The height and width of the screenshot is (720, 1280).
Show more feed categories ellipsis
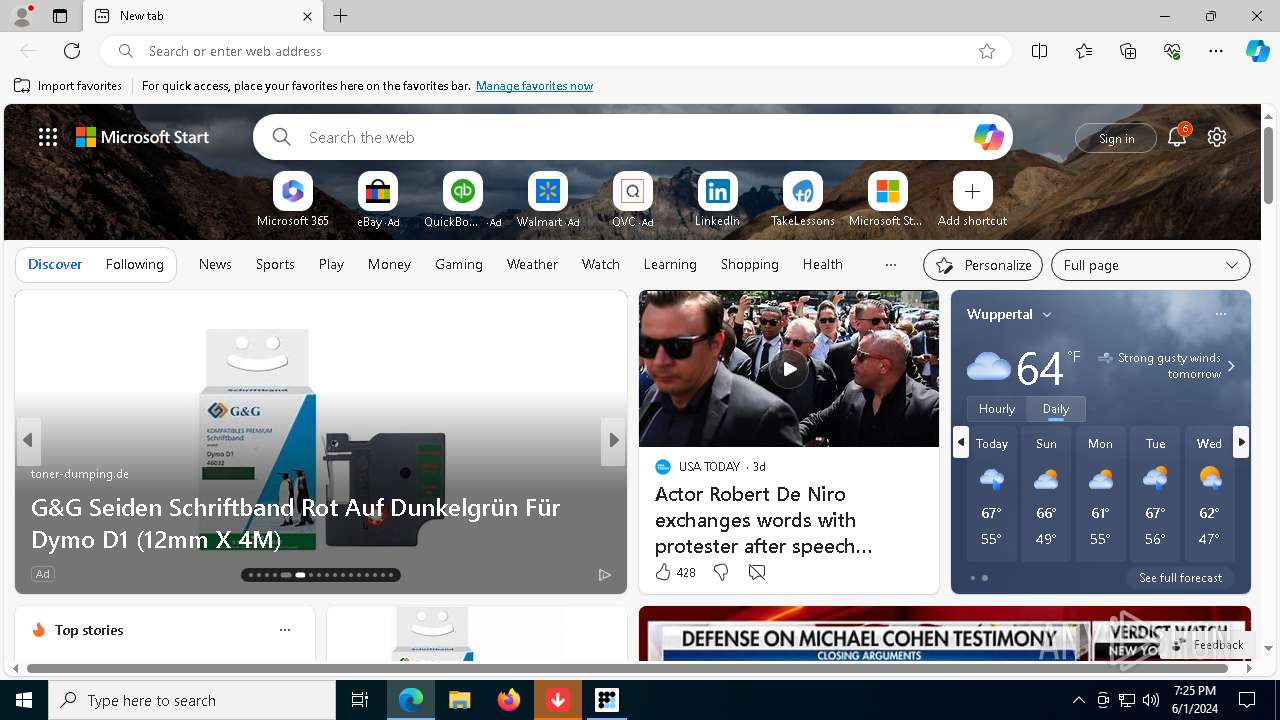tap(891, 265)
